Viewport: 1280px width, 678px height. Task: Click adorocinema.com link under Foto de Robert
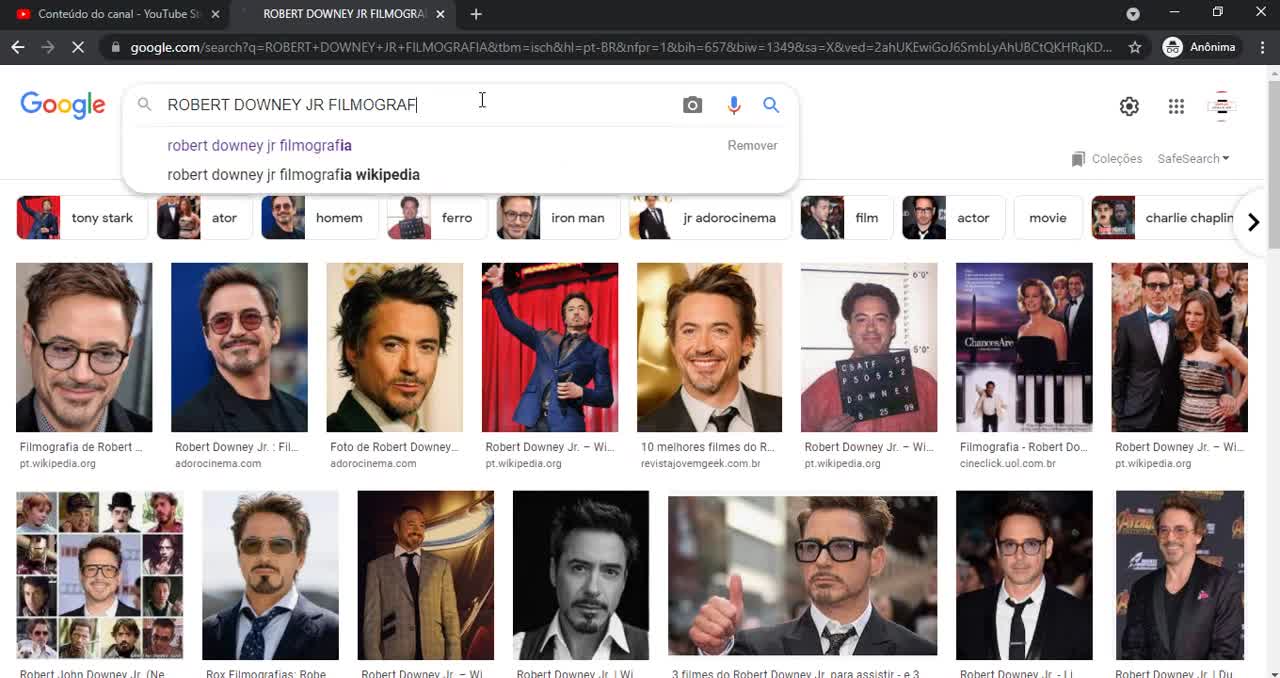click(373, 464)
